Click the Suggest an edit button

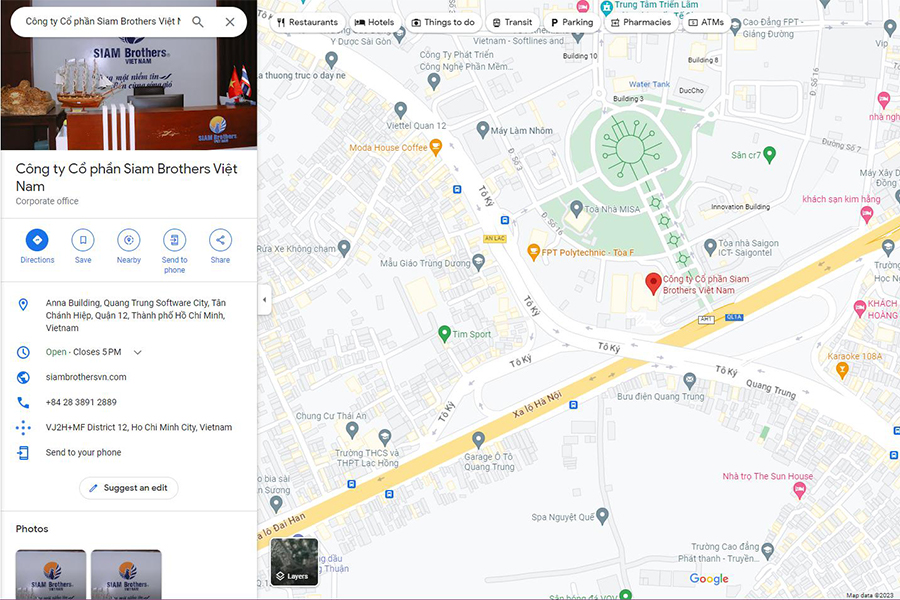129,488
